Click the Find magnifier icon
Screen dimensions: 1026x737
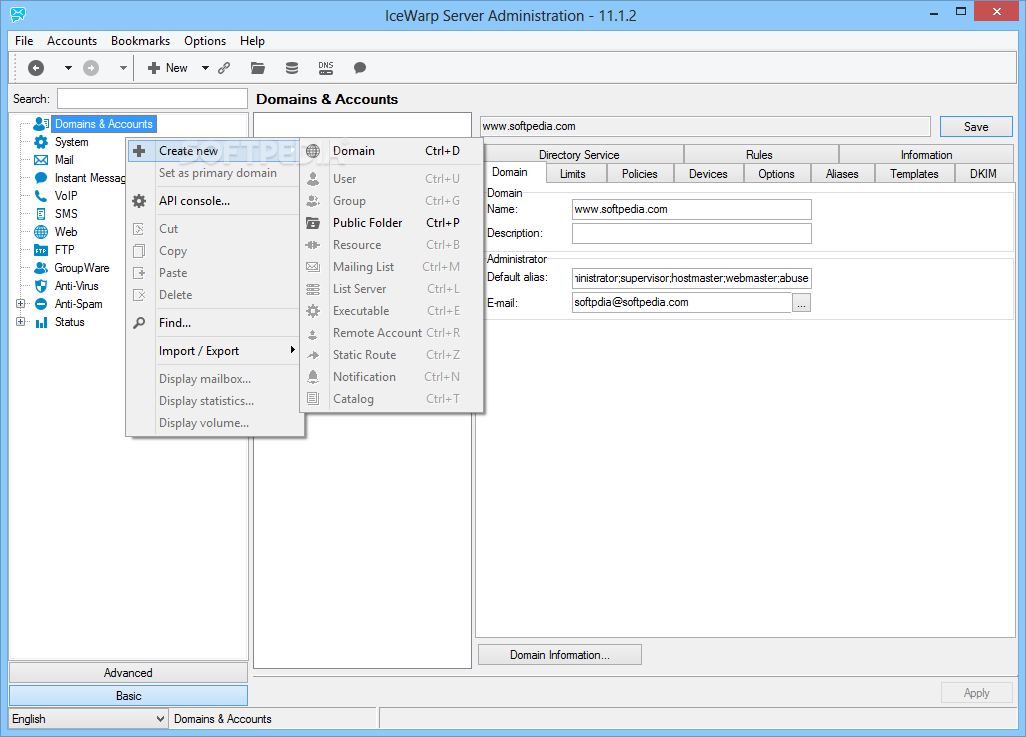click(x=139, y=323)
